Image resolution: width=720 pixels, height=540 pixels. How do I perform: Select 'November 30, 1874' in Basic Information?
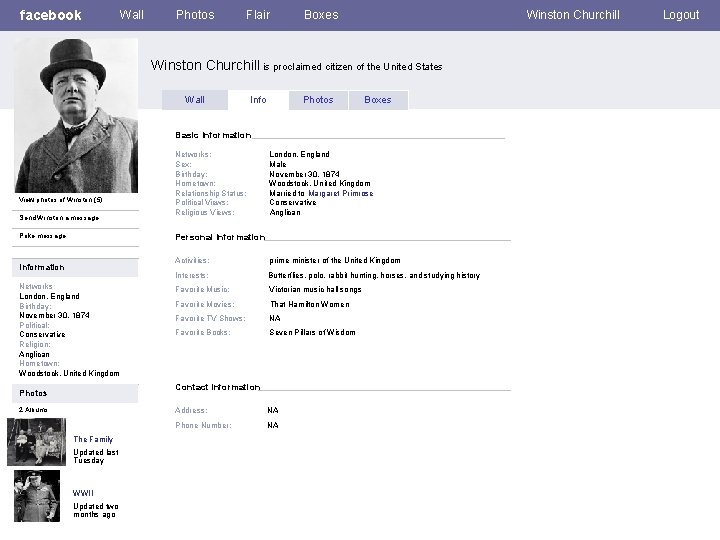point(304,174)
